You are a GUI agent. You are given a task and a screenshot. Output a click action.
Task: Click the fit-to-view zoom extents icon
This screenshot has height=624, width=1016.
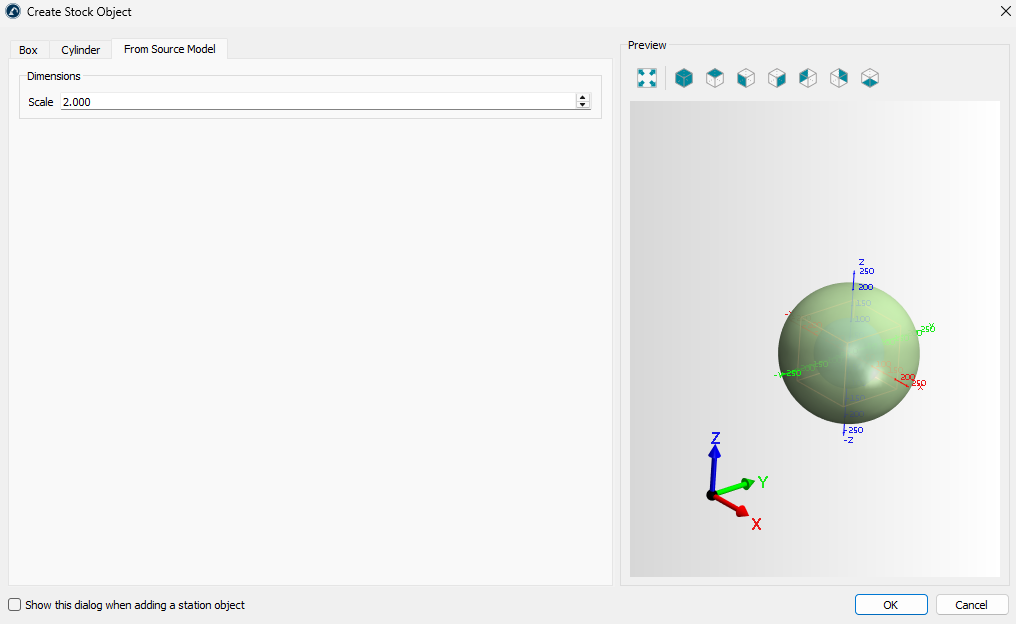647,78
